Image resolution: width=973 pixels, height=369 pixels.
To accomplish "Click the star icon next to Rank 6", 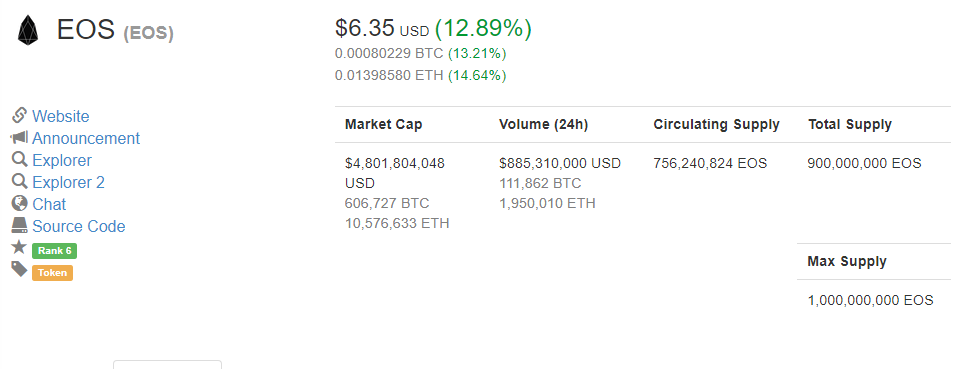I will click(19, 247).
